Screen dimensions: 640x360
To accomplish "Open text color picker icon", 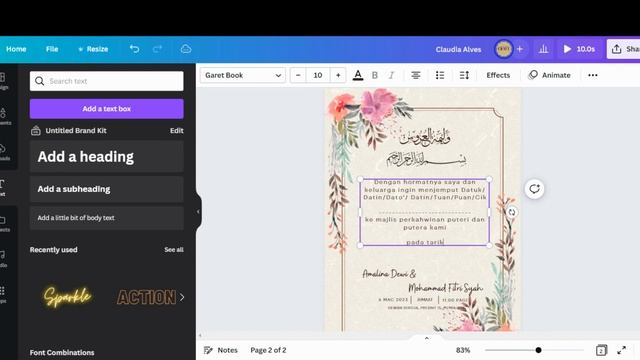I will pos(358,75).
